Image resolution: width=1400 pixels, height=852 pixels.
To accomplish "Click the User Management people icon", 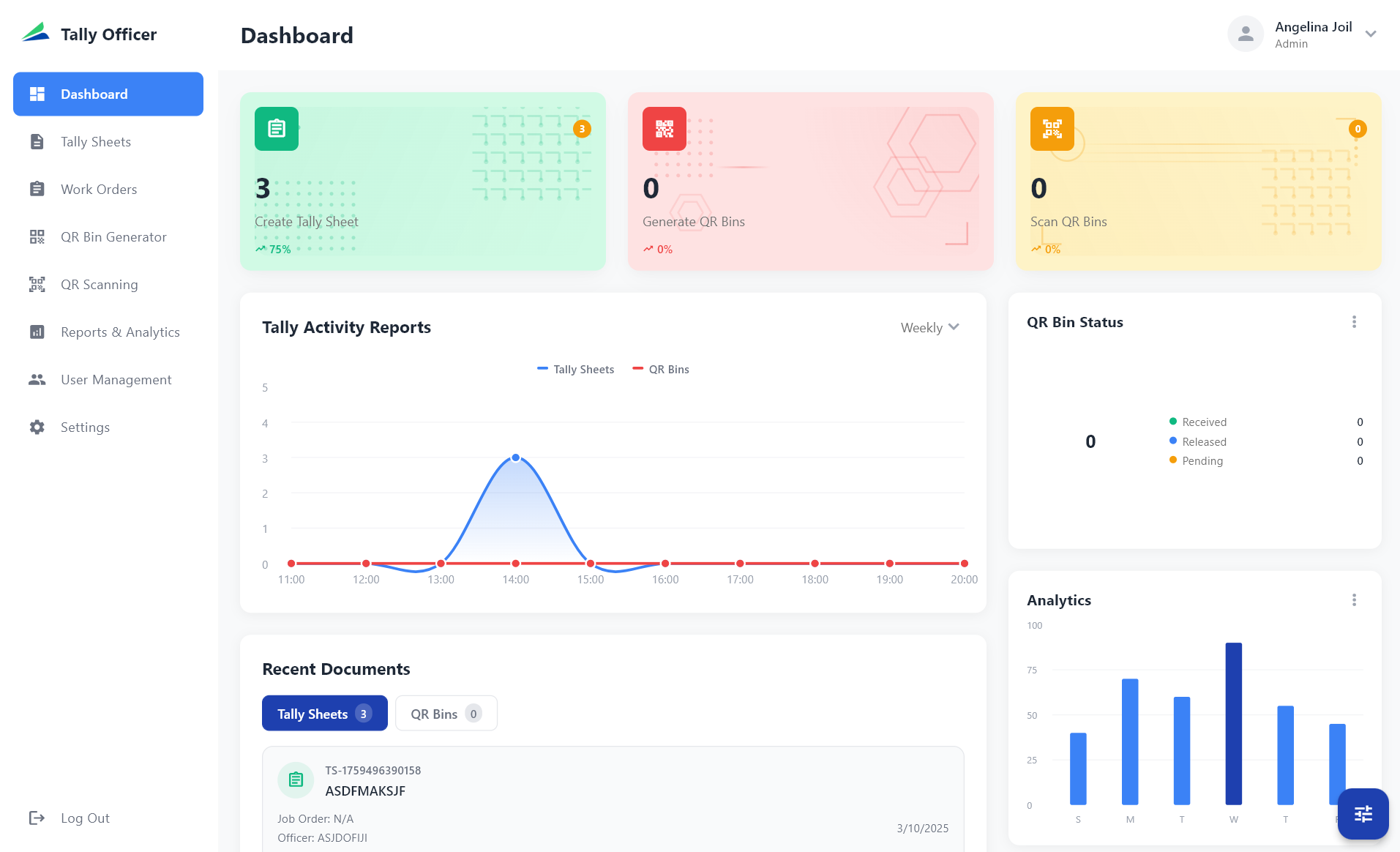I will pyautogui.click(x=37, y=379).
